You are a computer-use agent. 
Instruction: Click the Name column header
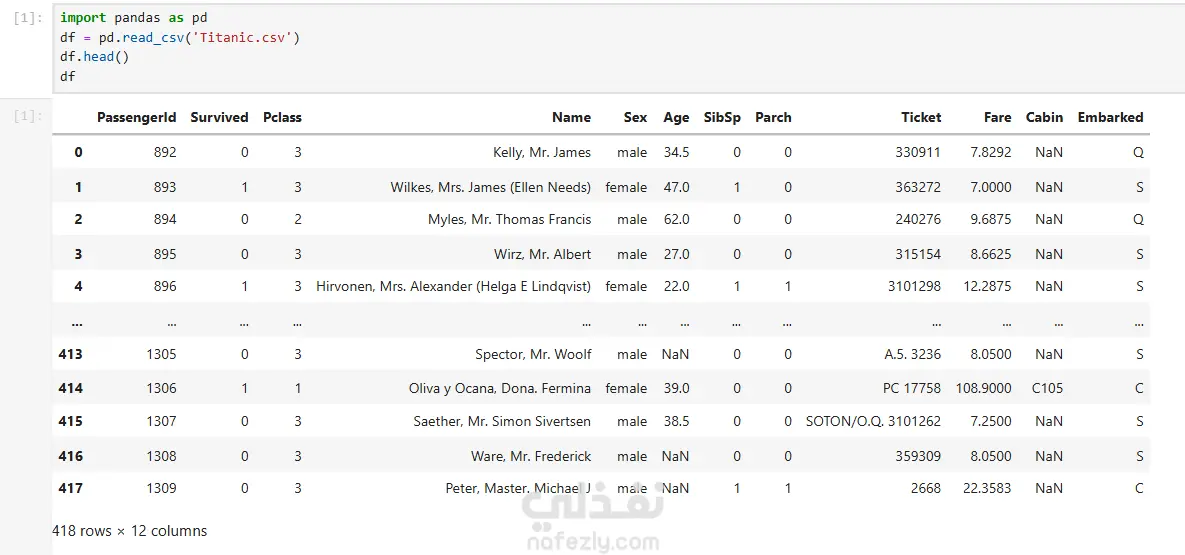(x=571, y=117)
